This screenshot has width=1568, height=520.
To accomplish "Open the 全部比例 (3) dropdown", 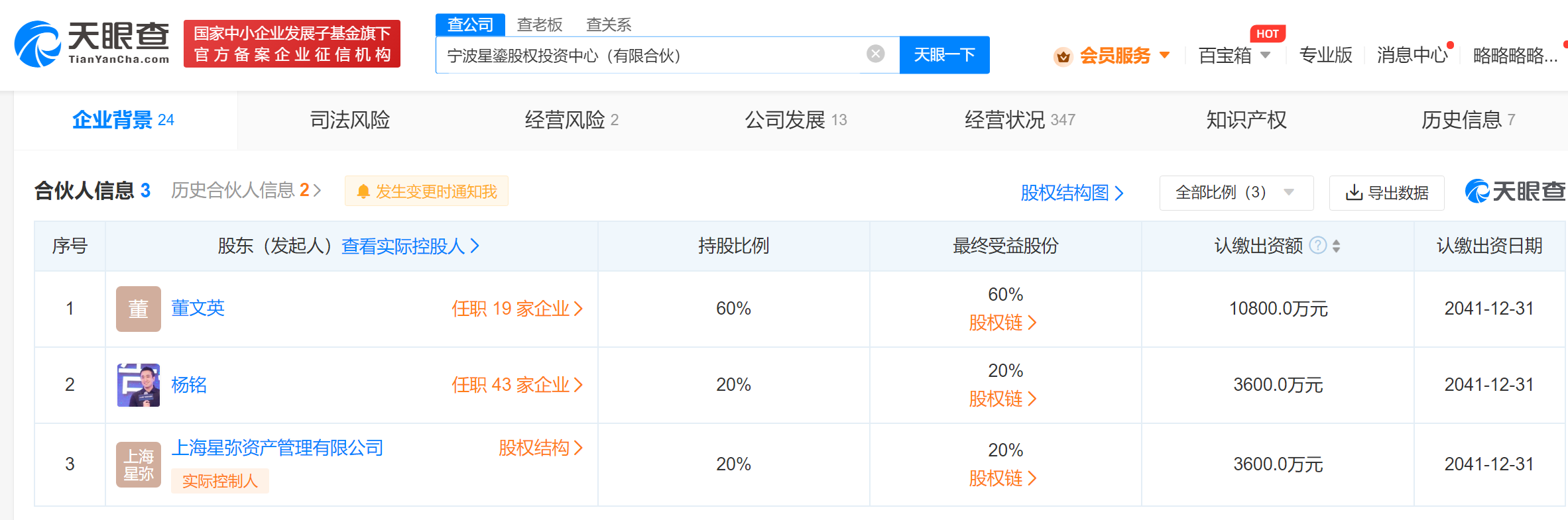I will pos(1235,193).
